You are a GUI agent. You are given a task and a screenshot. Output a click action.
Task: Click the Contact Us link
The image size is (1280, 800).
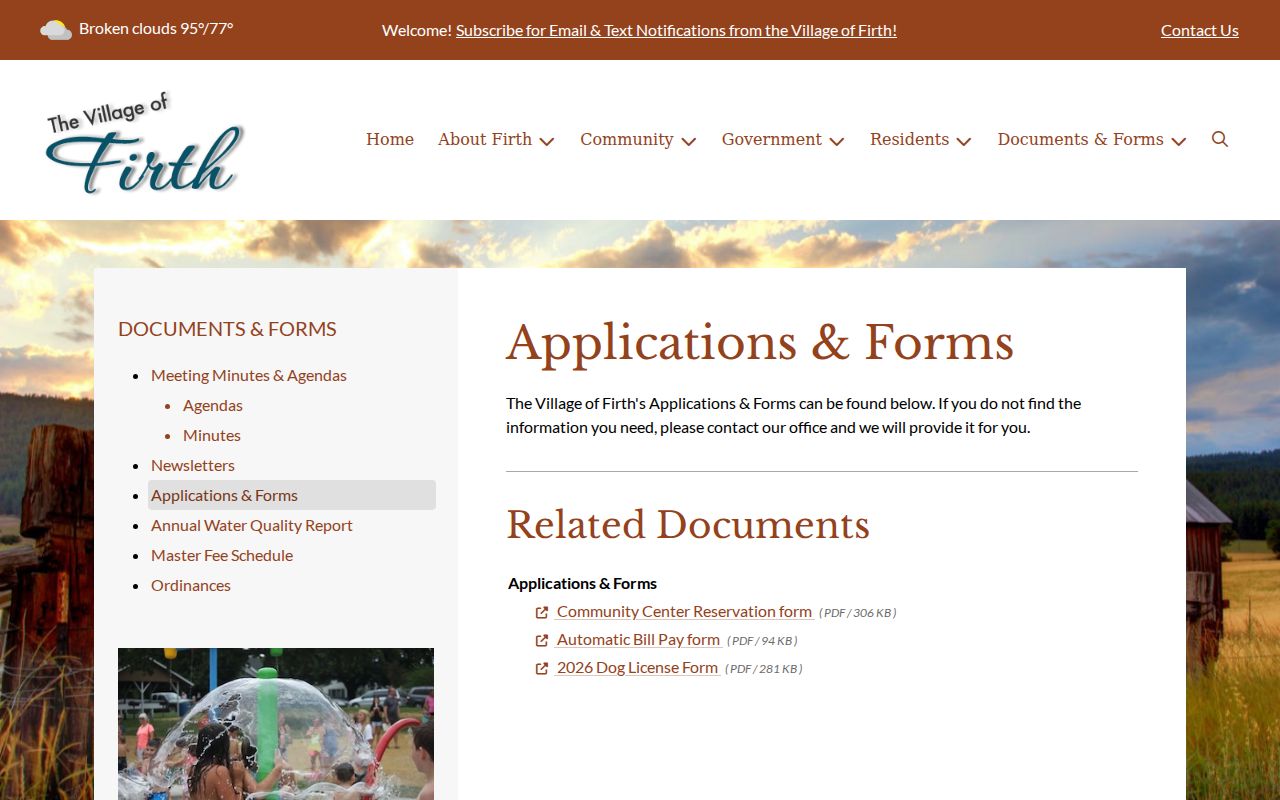1200,30
